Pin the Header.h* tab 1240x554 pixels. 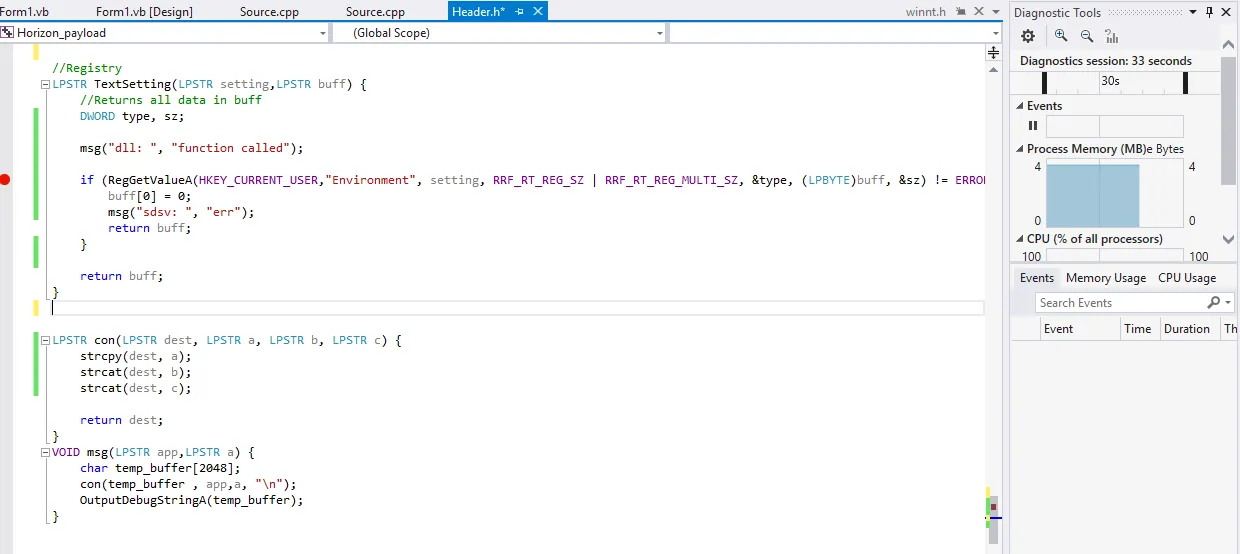[520, 12]
